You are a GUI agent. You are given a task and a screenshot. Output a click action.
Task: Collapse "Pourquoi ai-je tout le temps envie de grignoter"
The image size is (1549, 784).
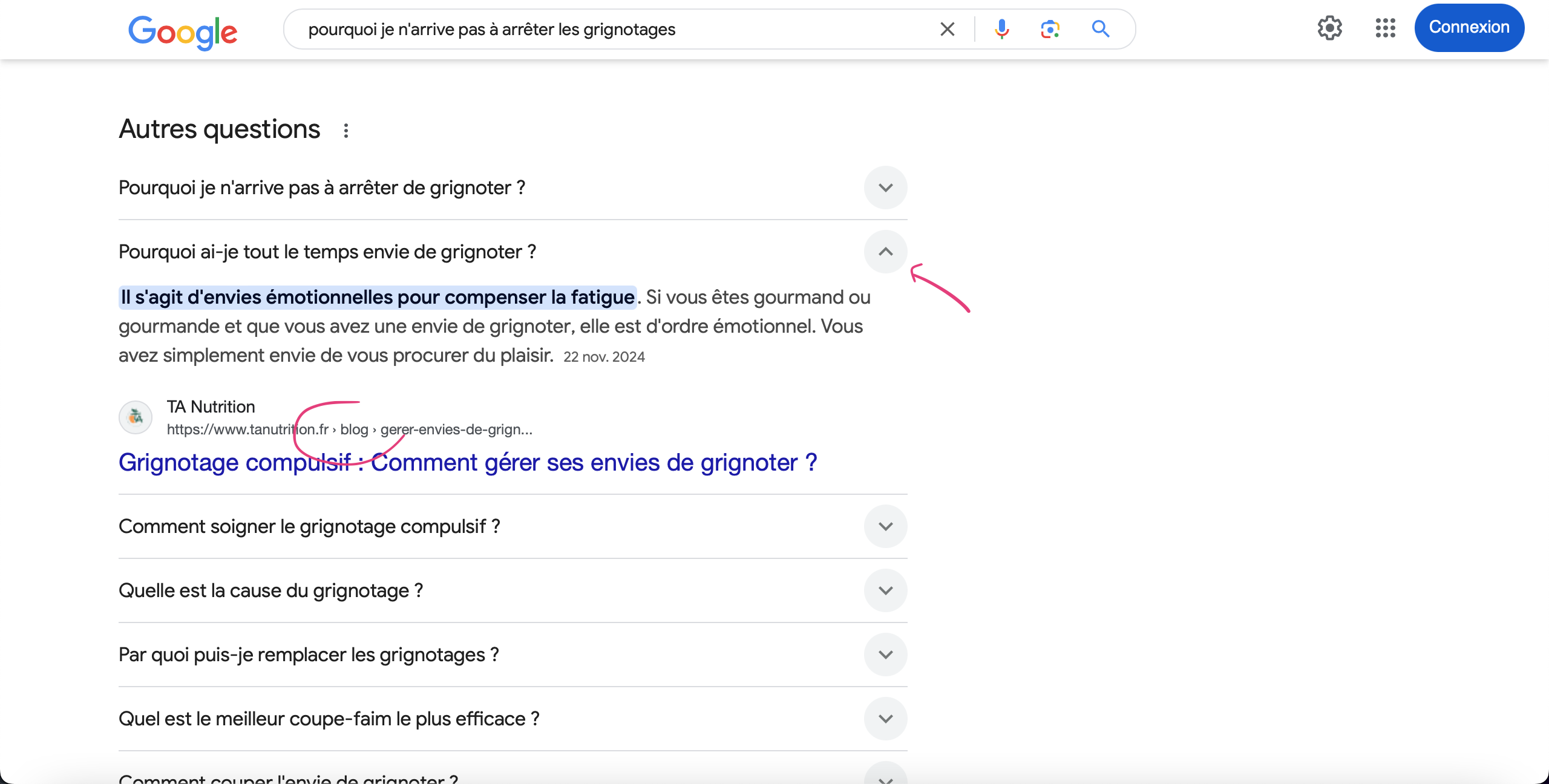tap(886, 252)
